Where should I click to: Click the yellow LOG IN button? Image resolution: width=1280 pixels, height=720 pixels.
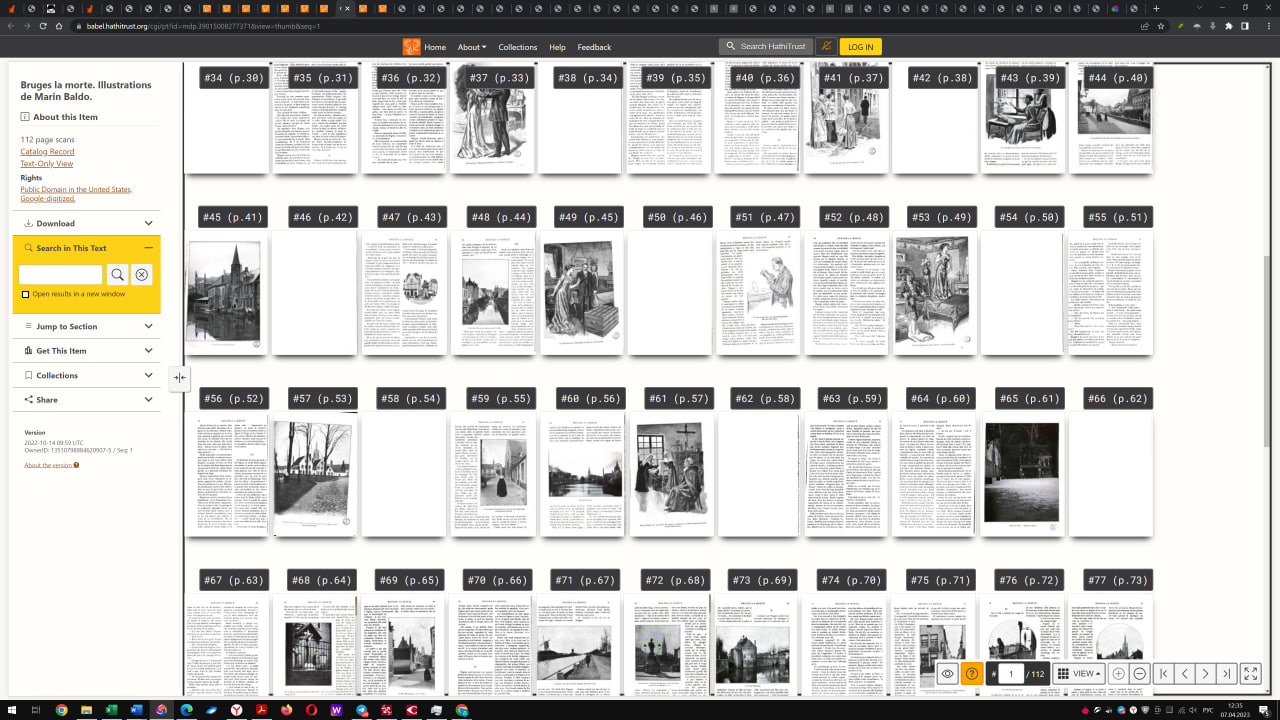pos(860,47)
